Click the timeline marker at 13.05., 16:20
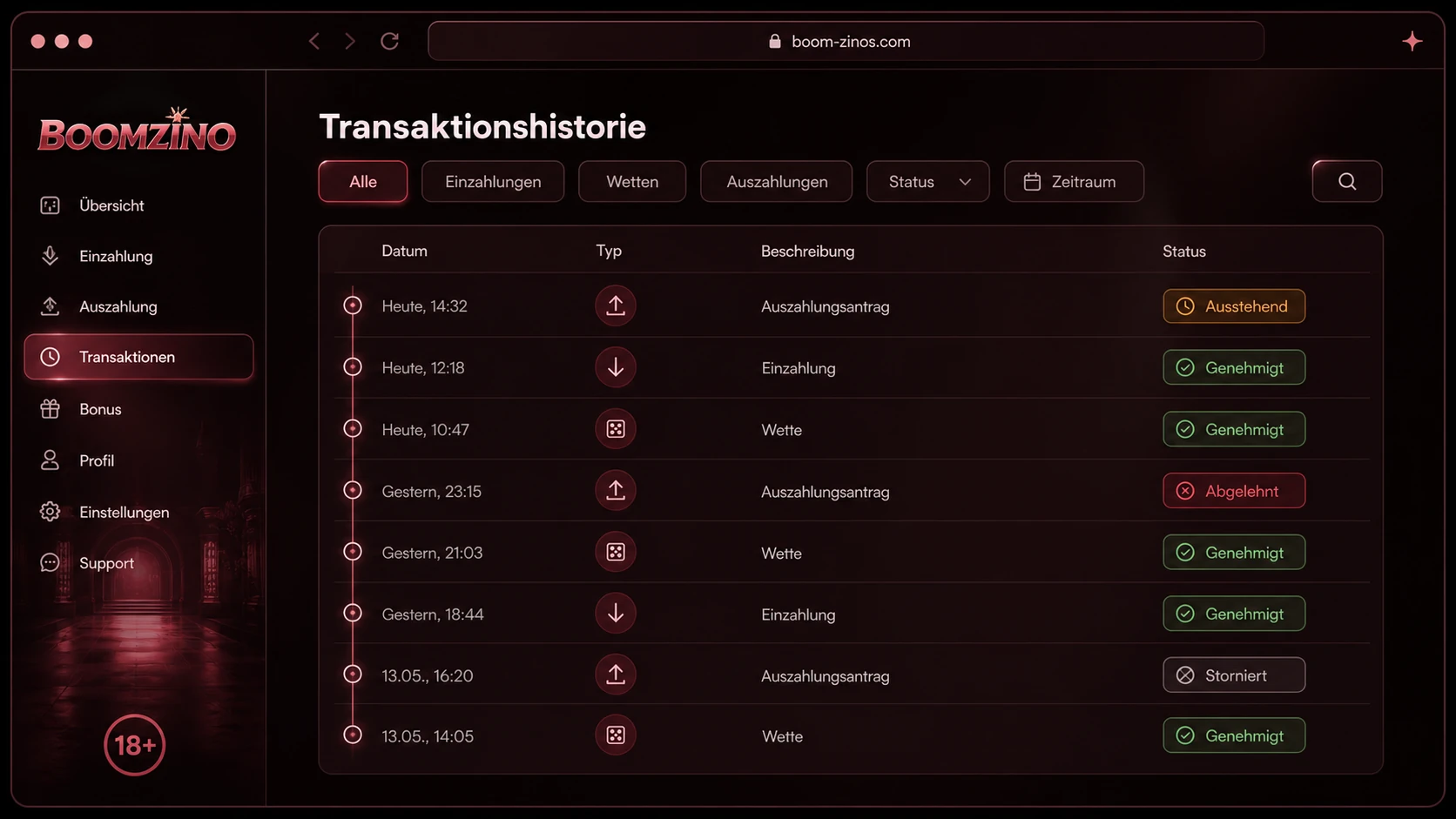The image size is (1456, 819). point(353,674)
